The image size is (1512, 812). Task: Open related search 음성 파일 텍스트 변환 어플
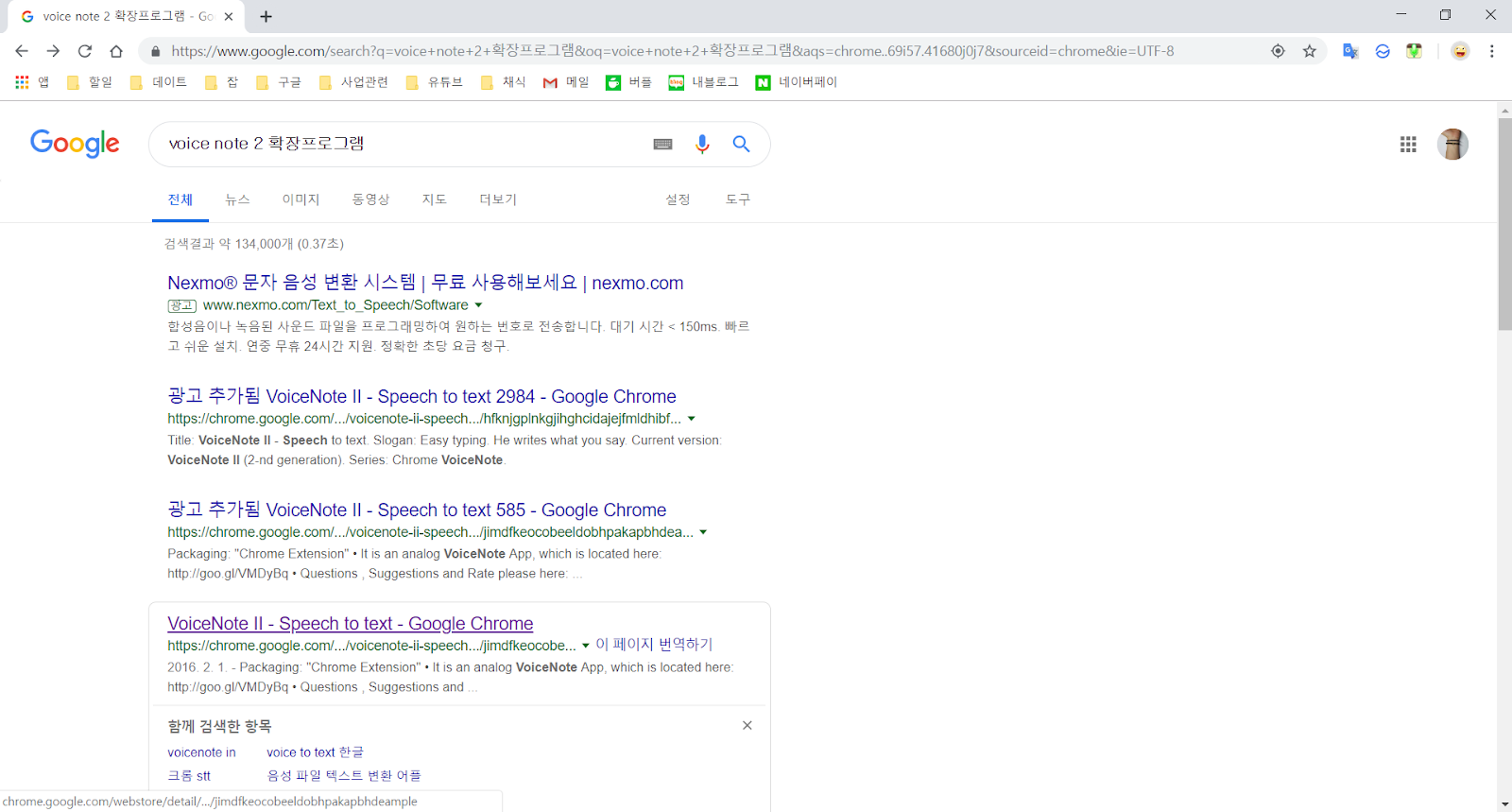click(344, 776)
